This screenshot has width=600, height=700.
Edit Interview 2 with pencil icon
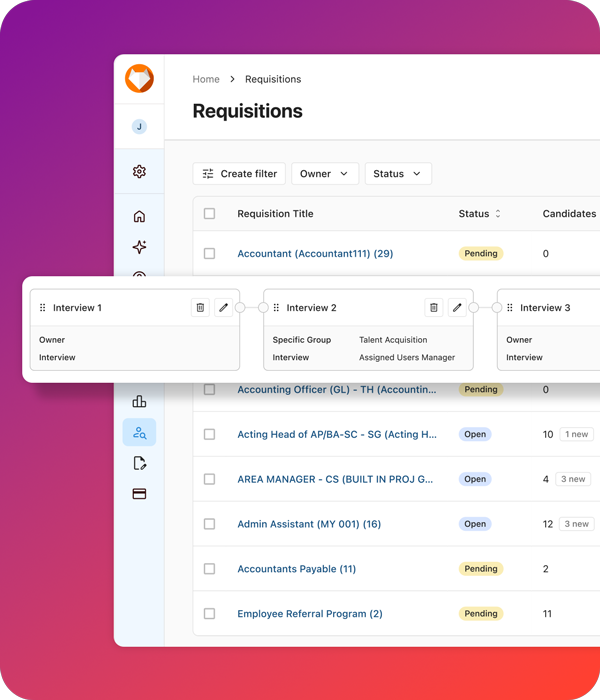tap(457, 308)
